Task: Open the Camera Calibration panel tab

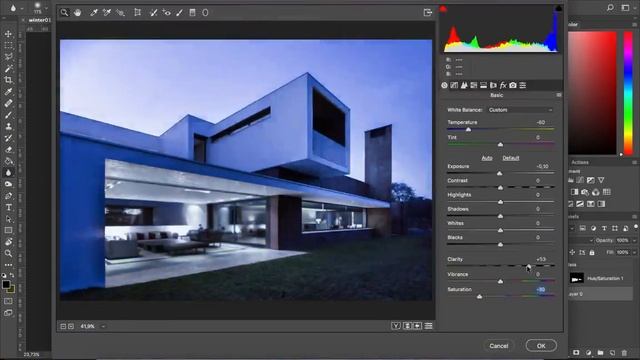Action: [x=513, y=85]
